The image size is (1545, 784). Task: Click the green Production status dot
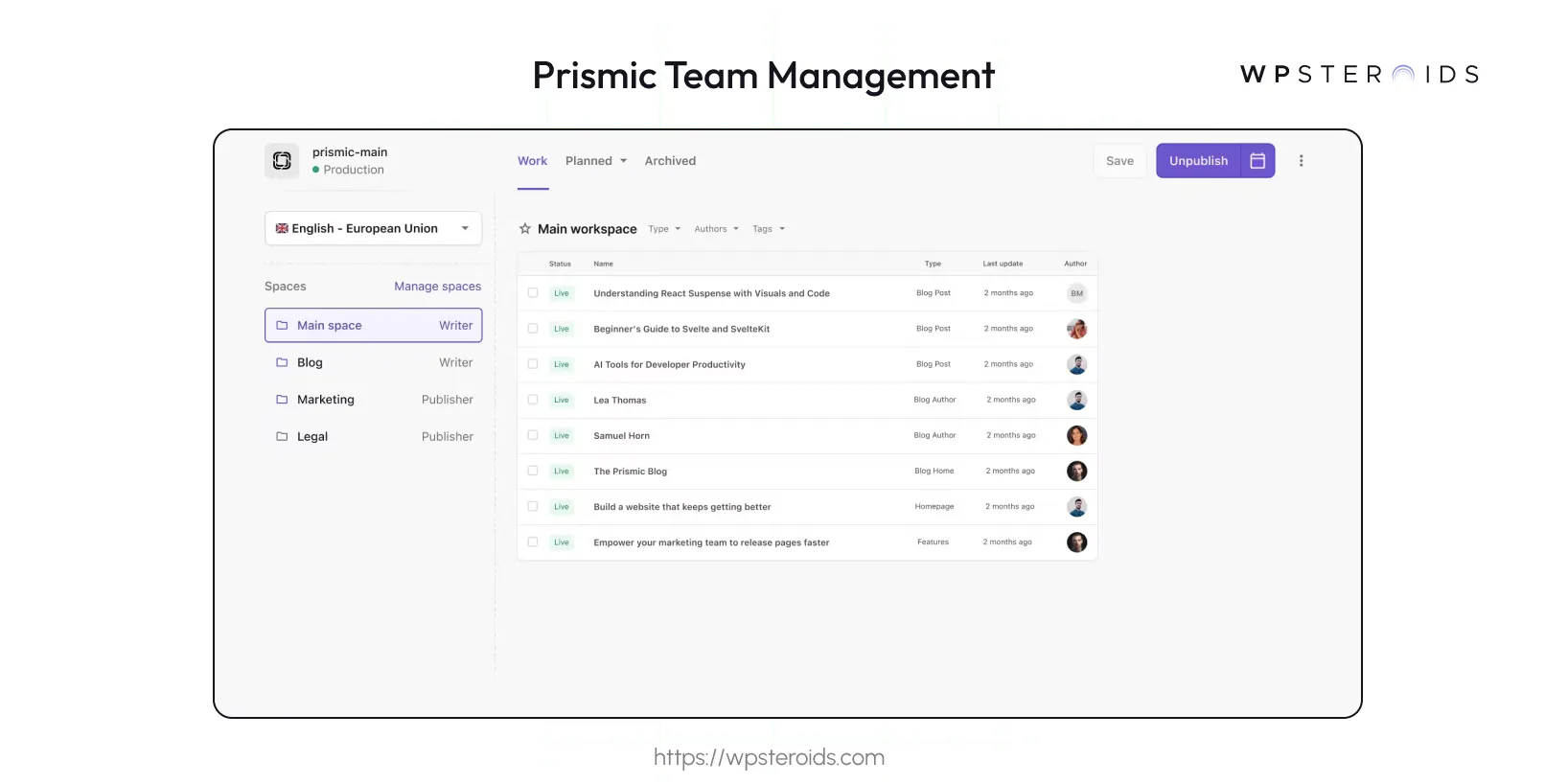click(316, 170)
